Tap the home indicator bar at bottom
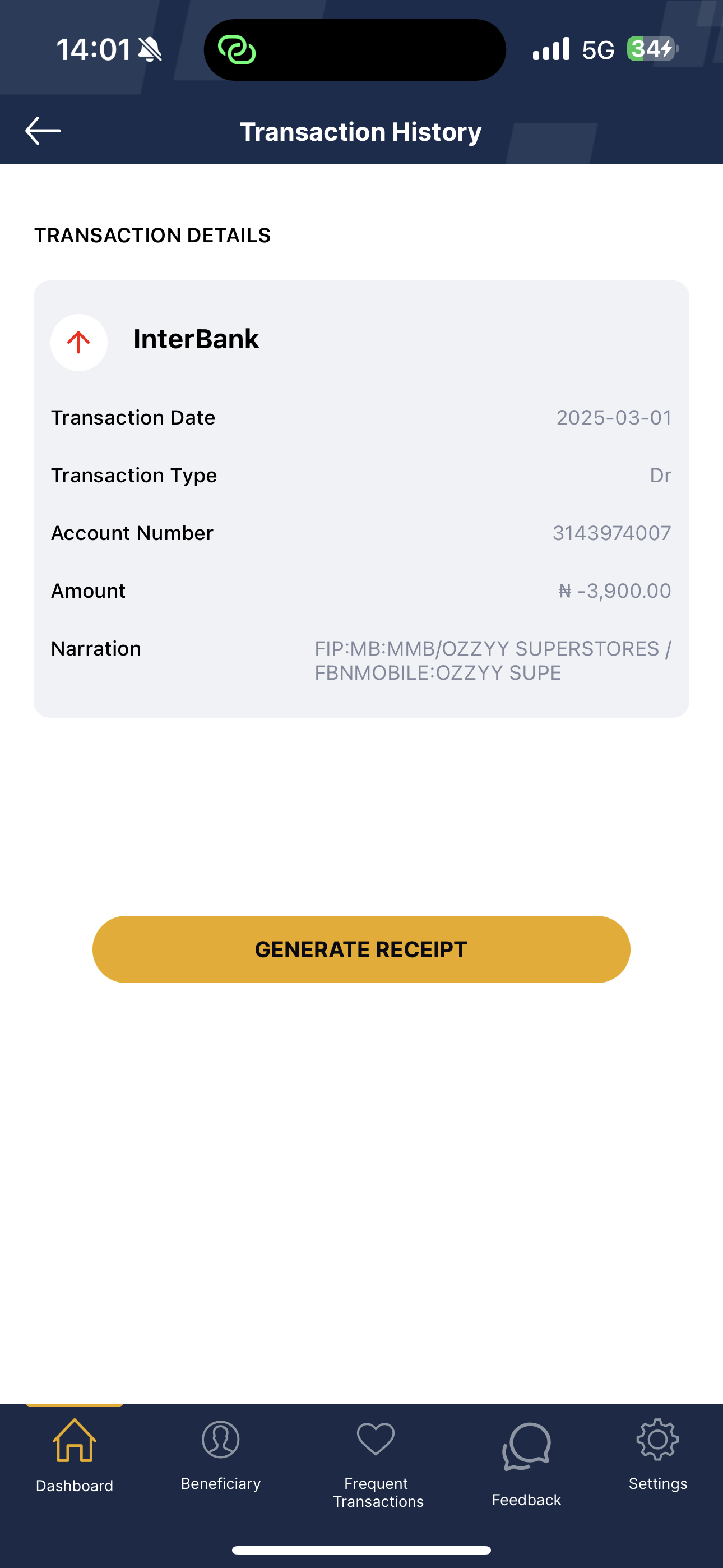This screenshot has width=723, height=1568. click(x=361, y=1549)
